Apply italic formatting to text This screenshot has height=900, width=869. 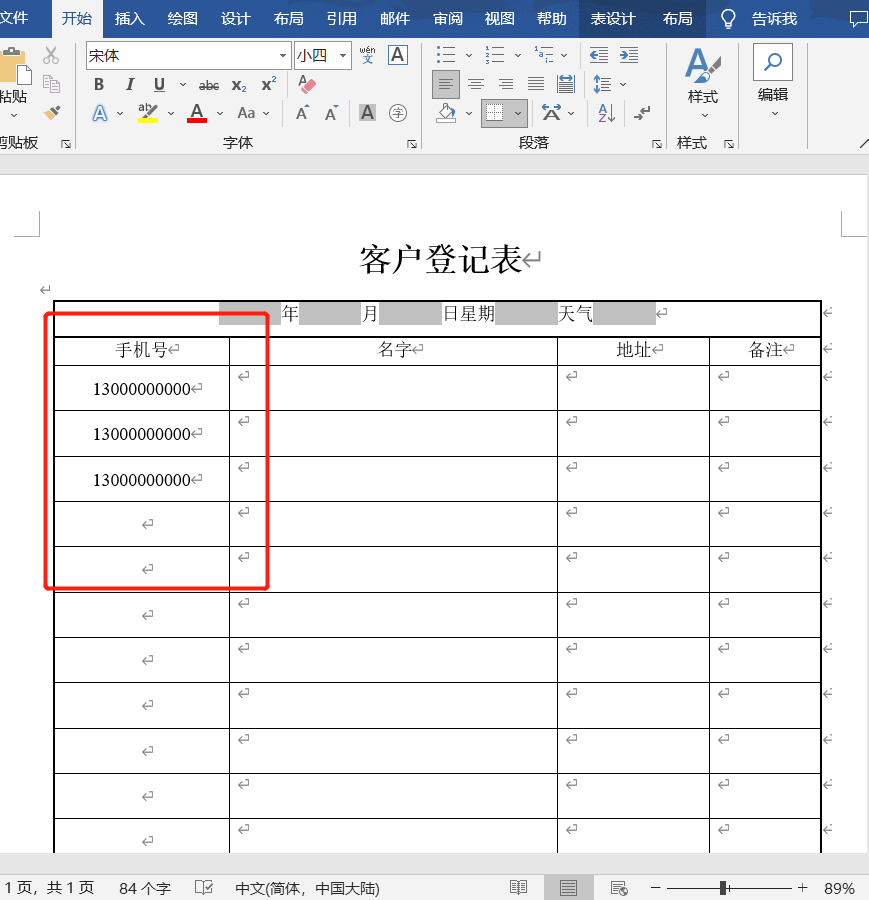[x=129, y=85]
